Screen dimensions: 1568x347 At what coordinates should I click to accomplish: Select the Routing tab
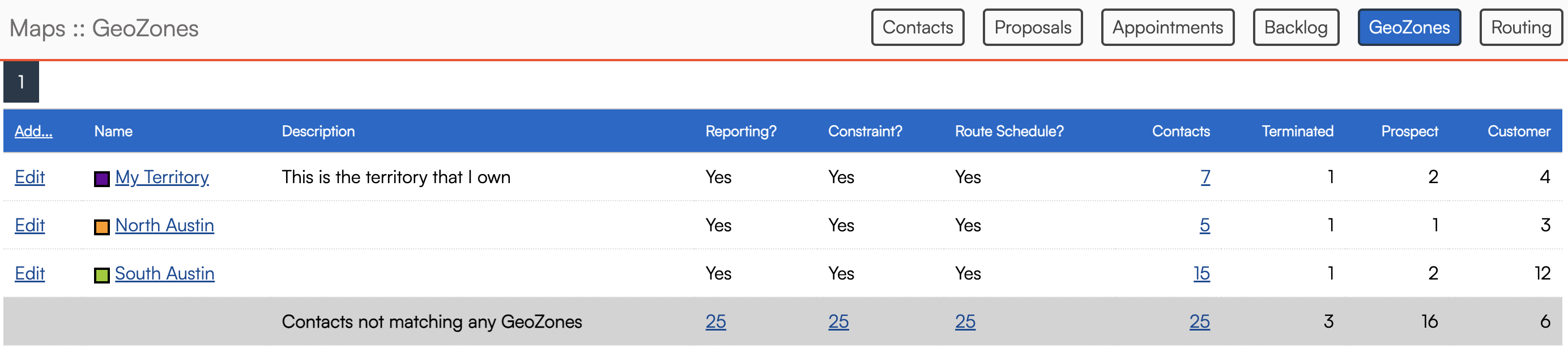point(1520,27)
